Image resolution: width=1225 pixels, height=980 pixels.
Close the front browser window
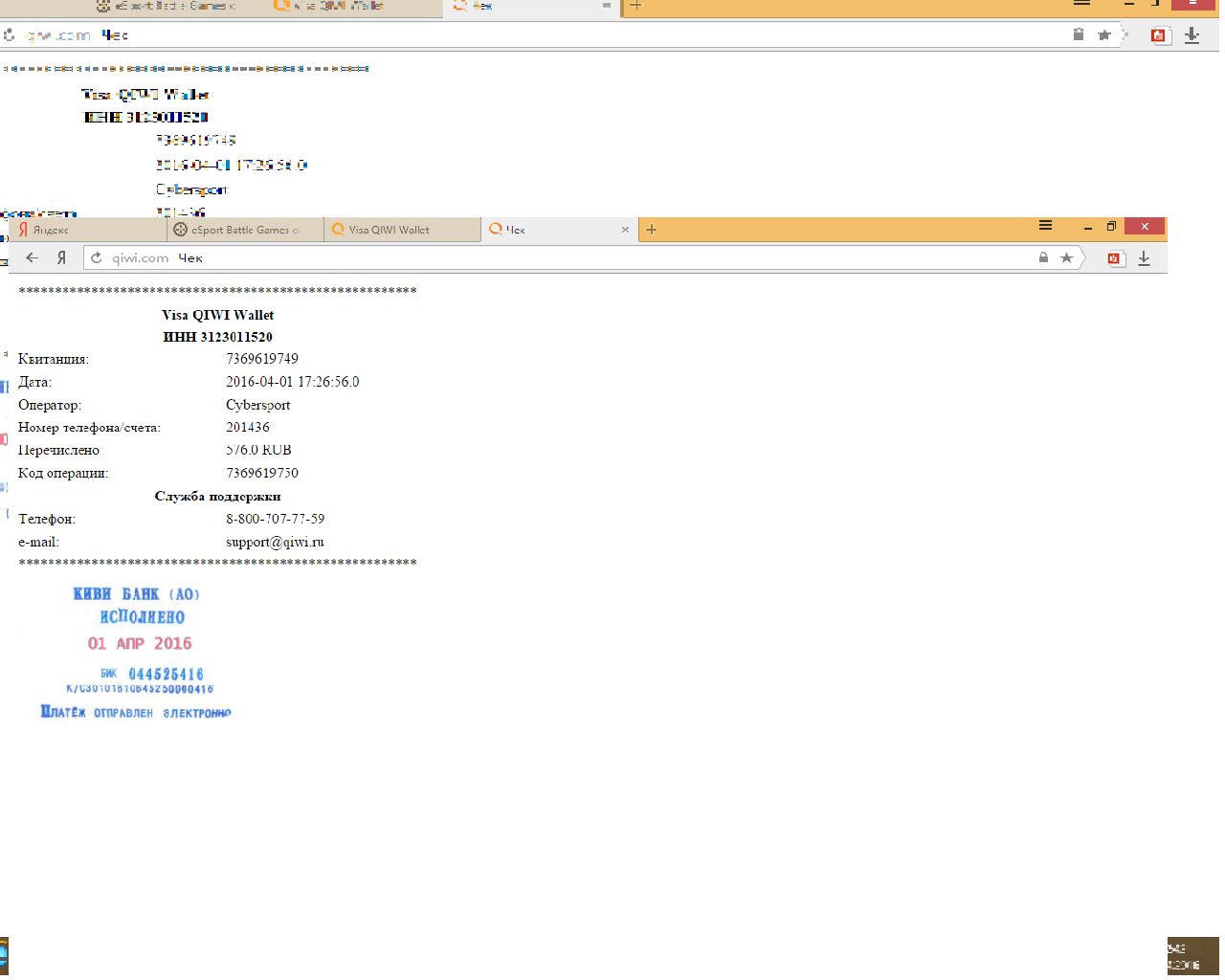coord(1145,226)
